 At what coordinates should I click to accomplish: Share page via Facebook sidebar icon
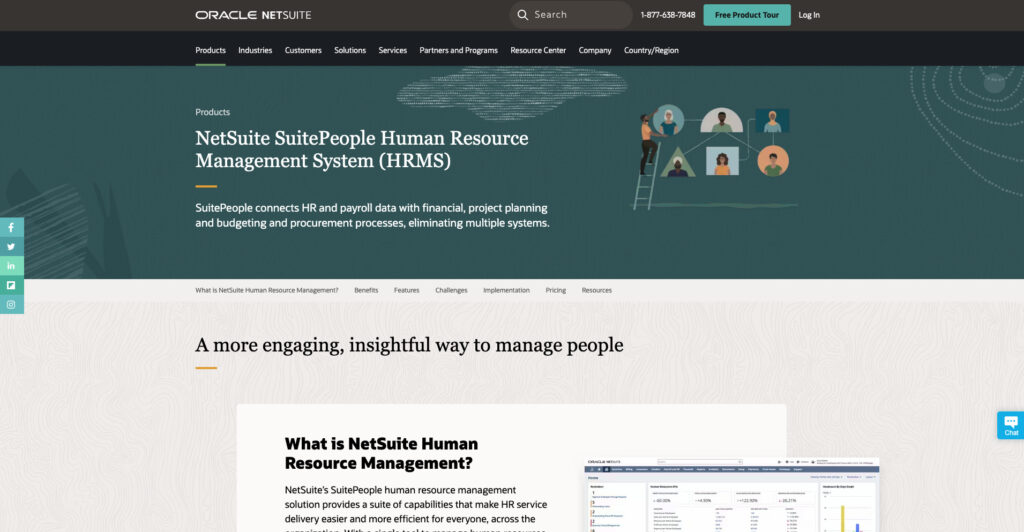(11, 228)
